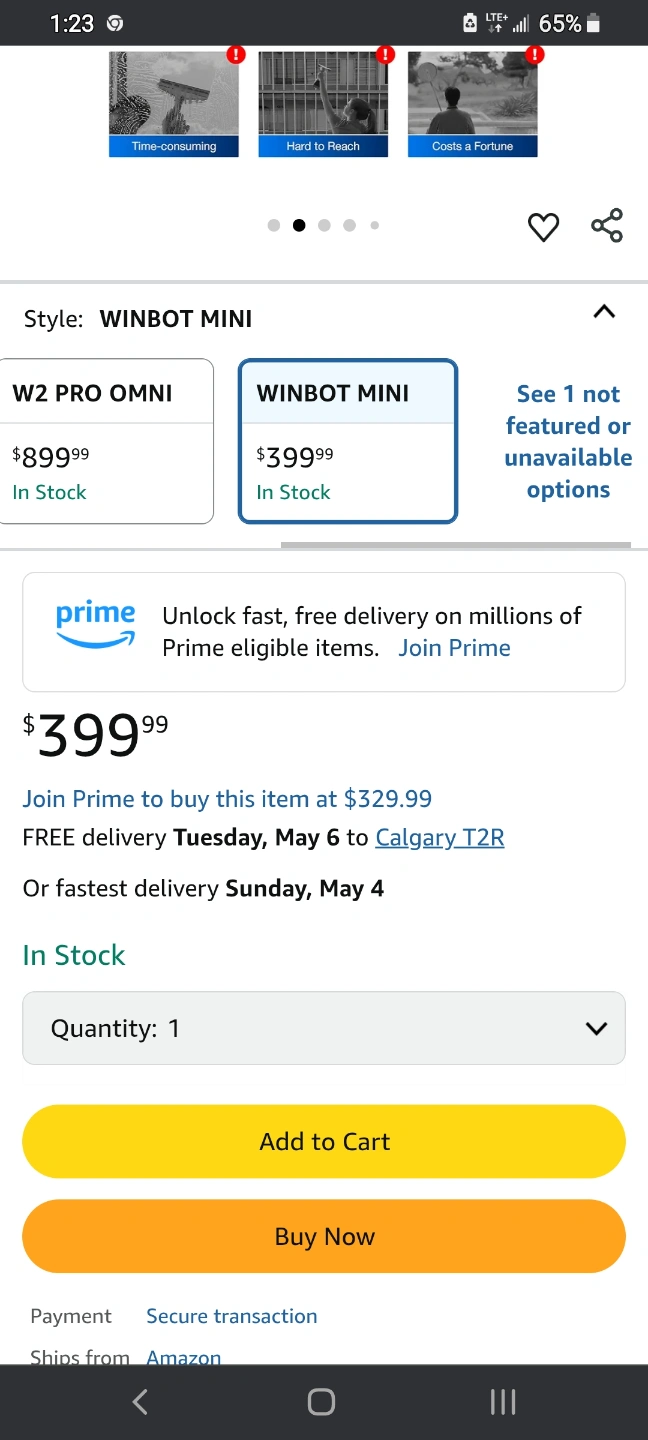
Task: Tap the heart wishlist icon
Action: click(543, 227)
